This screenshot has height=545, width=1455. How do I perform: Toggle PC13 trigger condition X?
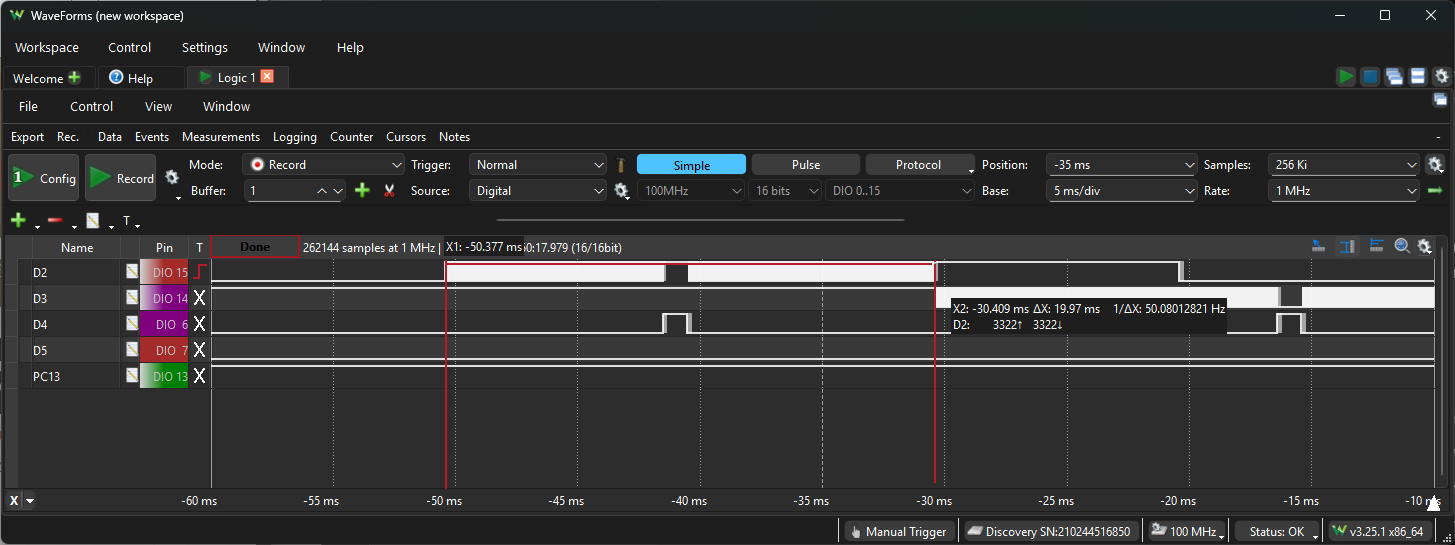(200, 376)
